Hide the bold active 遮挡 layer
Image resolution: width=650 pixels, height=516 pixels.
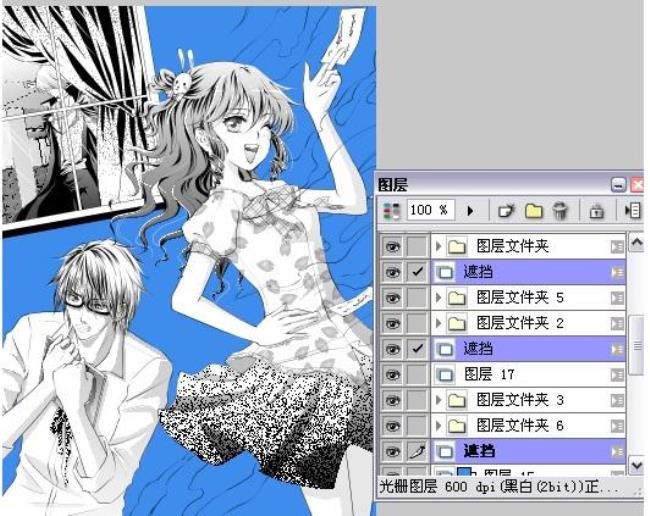(x=393, y=452)
